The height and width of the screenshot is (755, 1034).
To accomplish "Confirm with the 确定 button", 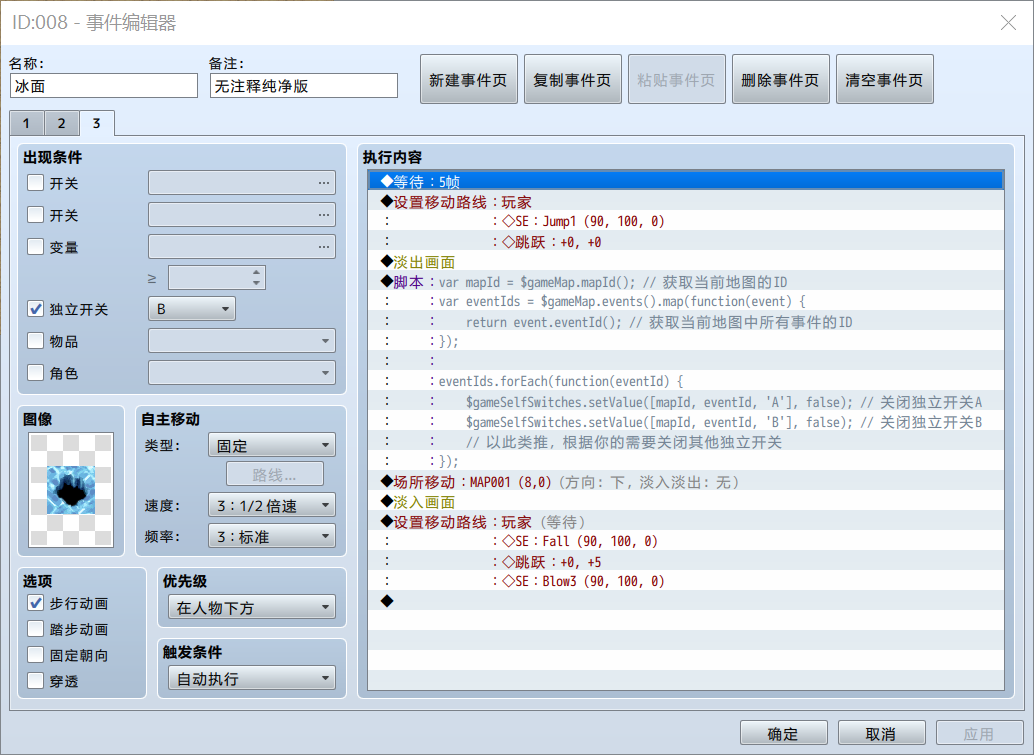I will (x=783, y=733).
